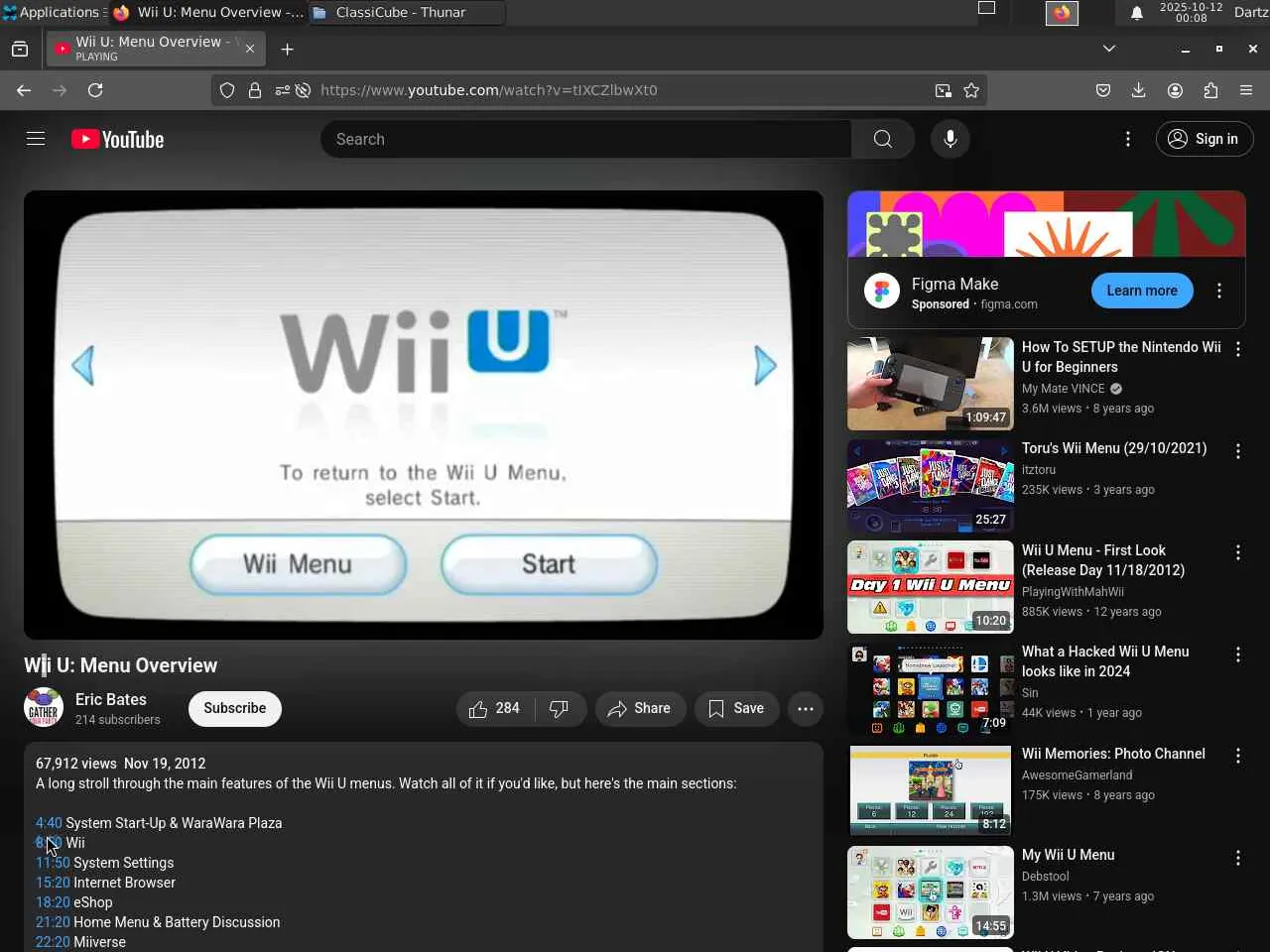The height and width of the screenshot is (952, 1270).
Task: Go forward one page in history
Action: (60, 90)
